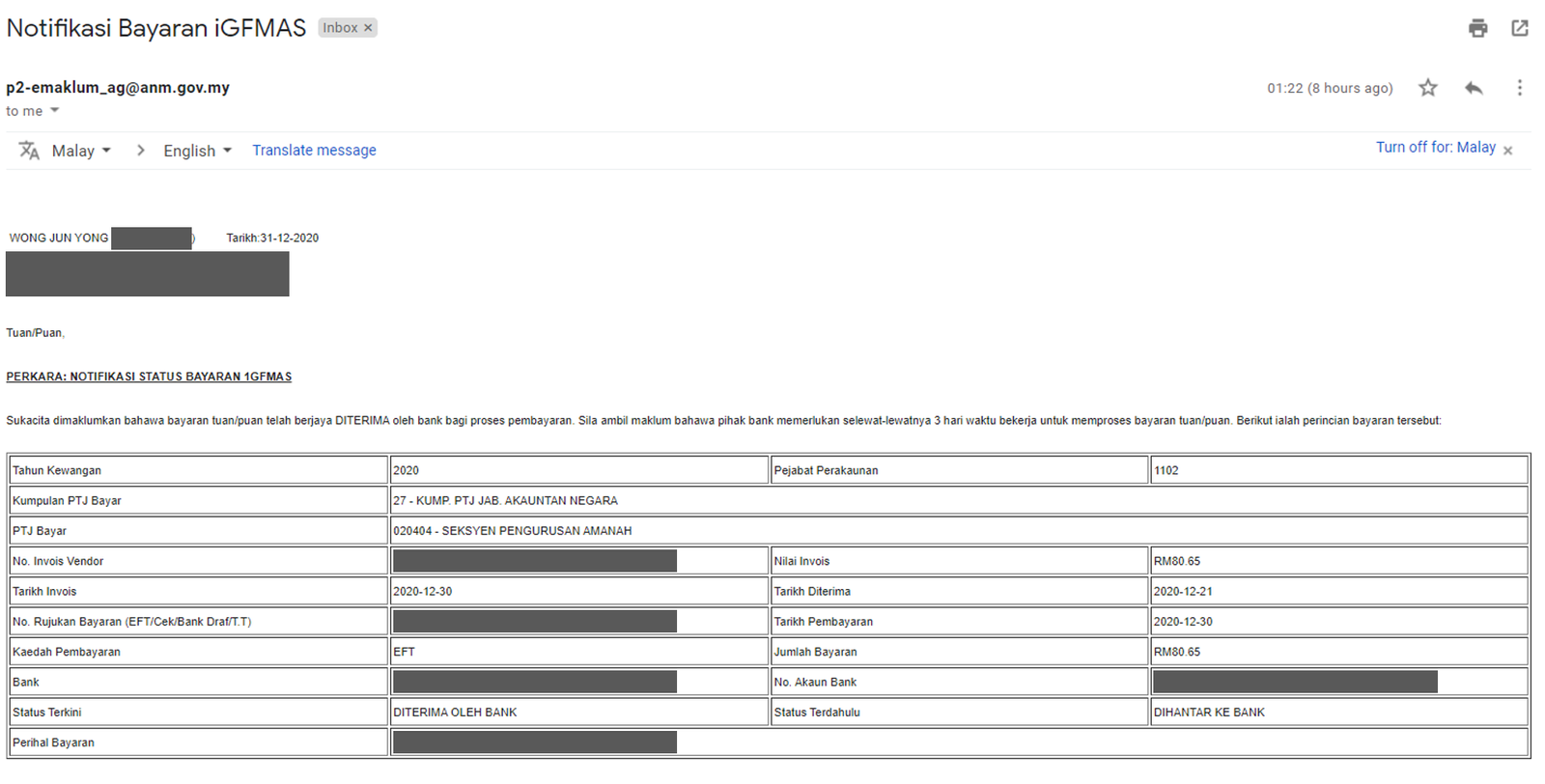This screenshot has height=784, width=1545.
Task: Click the value 1102
Action: pos(1166,470)
